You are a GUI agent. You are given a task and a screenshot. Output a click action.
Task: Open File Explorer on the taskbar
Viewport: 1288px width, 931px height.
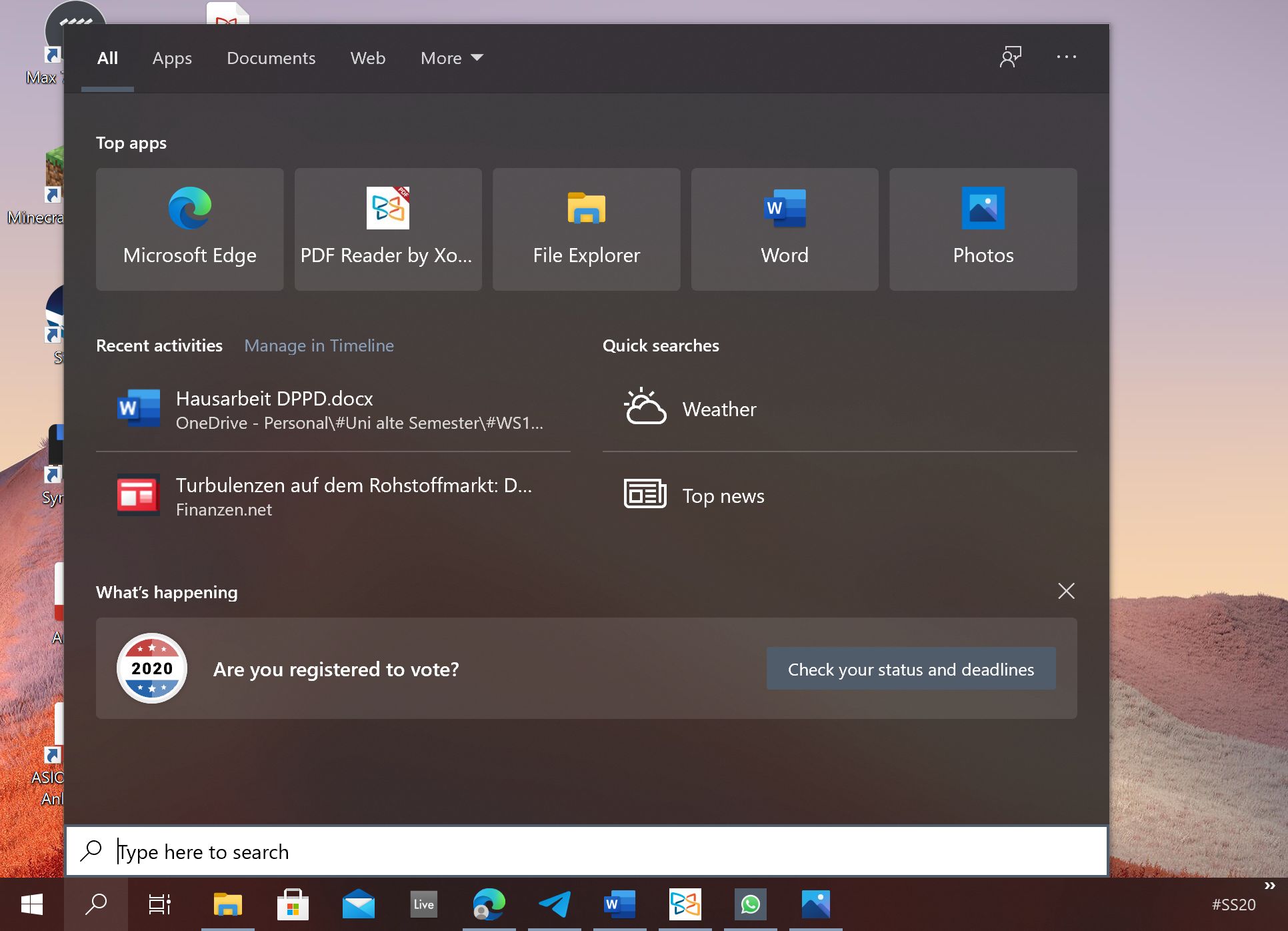[228, 904]
